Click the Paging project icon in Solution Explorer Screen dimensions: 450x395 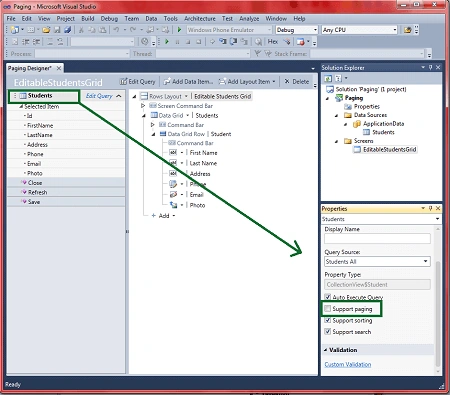tap(339, 98)
